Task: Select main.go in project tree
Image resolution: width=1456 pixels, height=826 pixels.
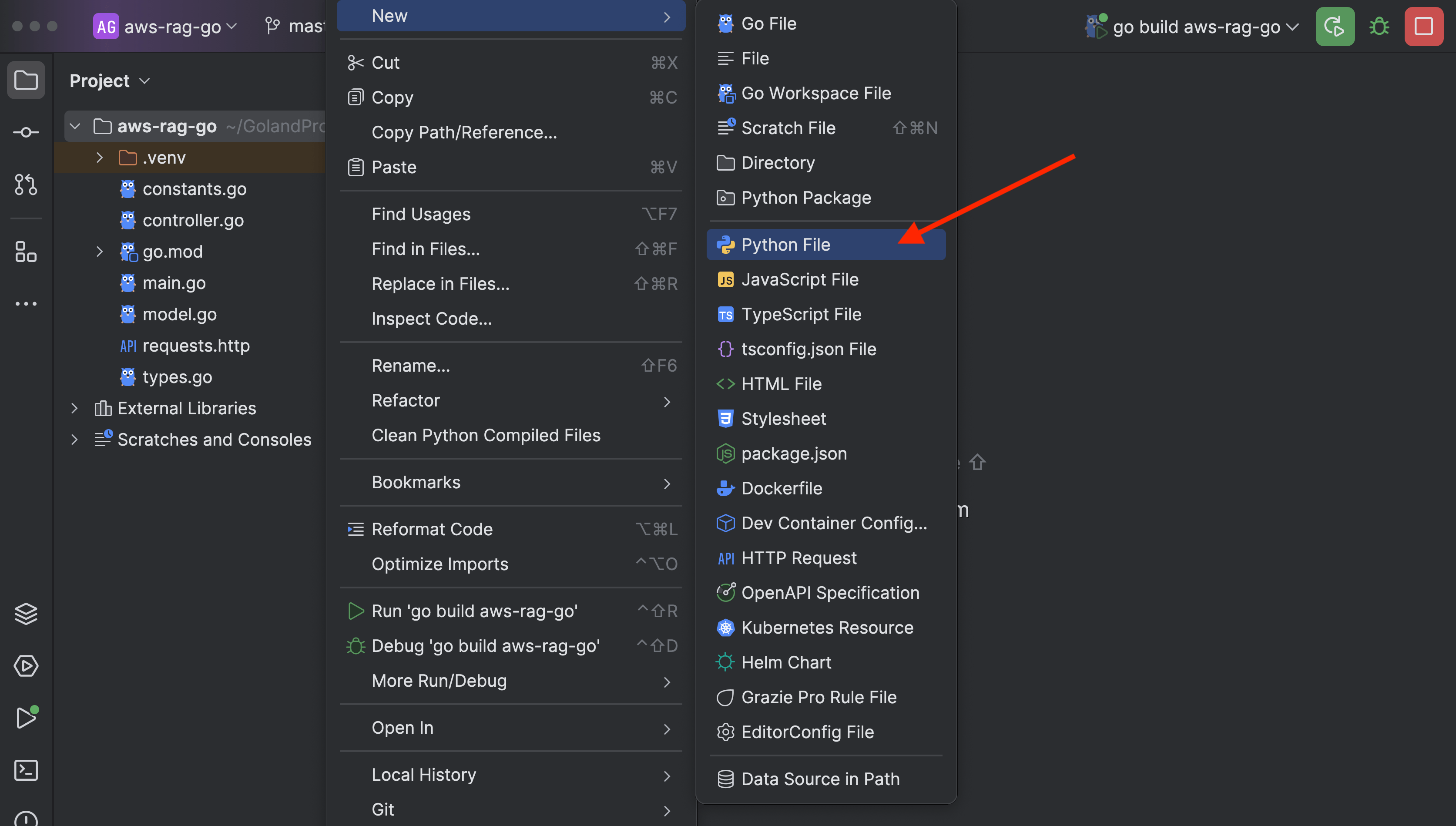Action: coord(174,282)
